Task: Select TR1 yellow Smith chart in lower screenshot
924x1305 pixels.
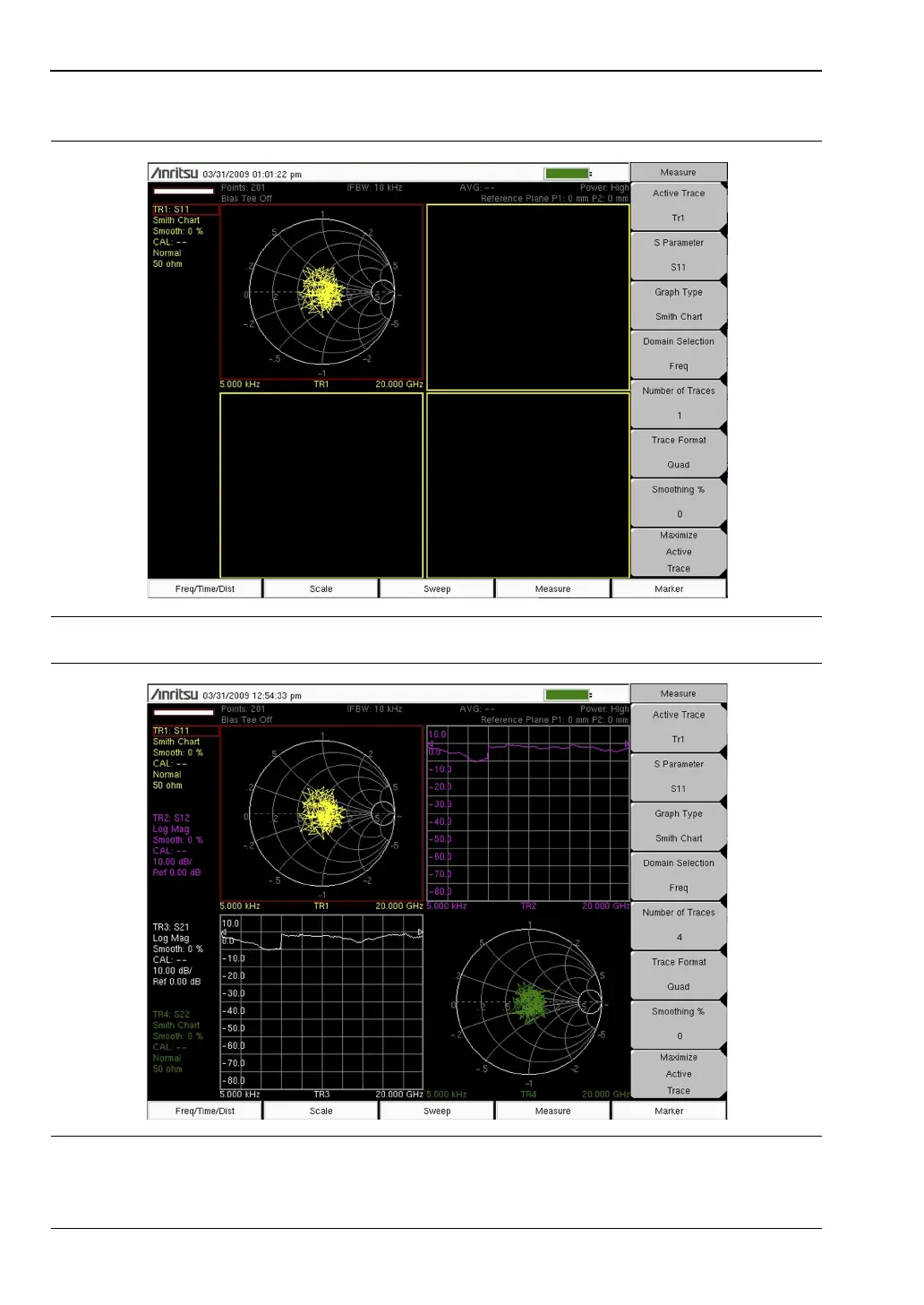Action: click(321, 813)
